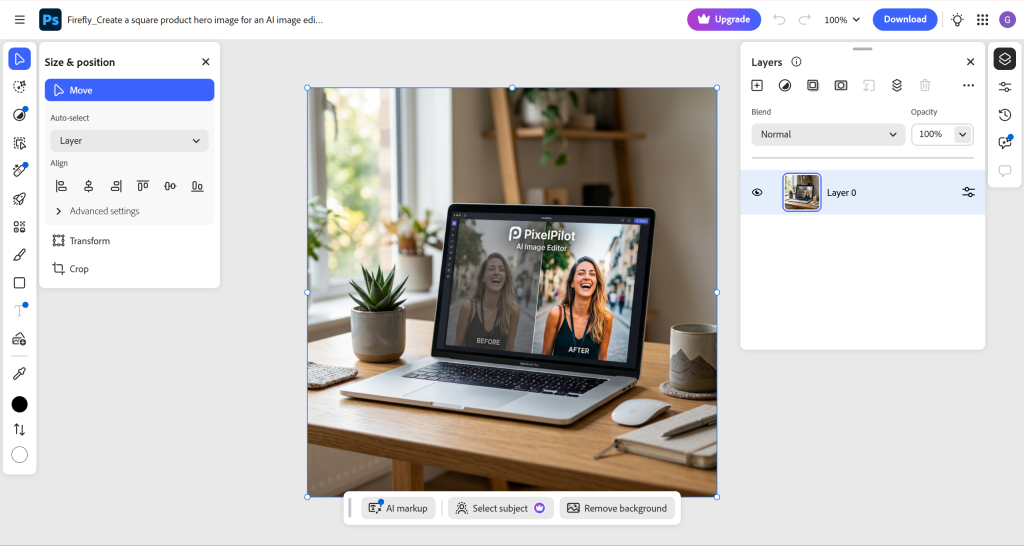
Task: Open the rocket quick actions tool
Action: [20, 199]
